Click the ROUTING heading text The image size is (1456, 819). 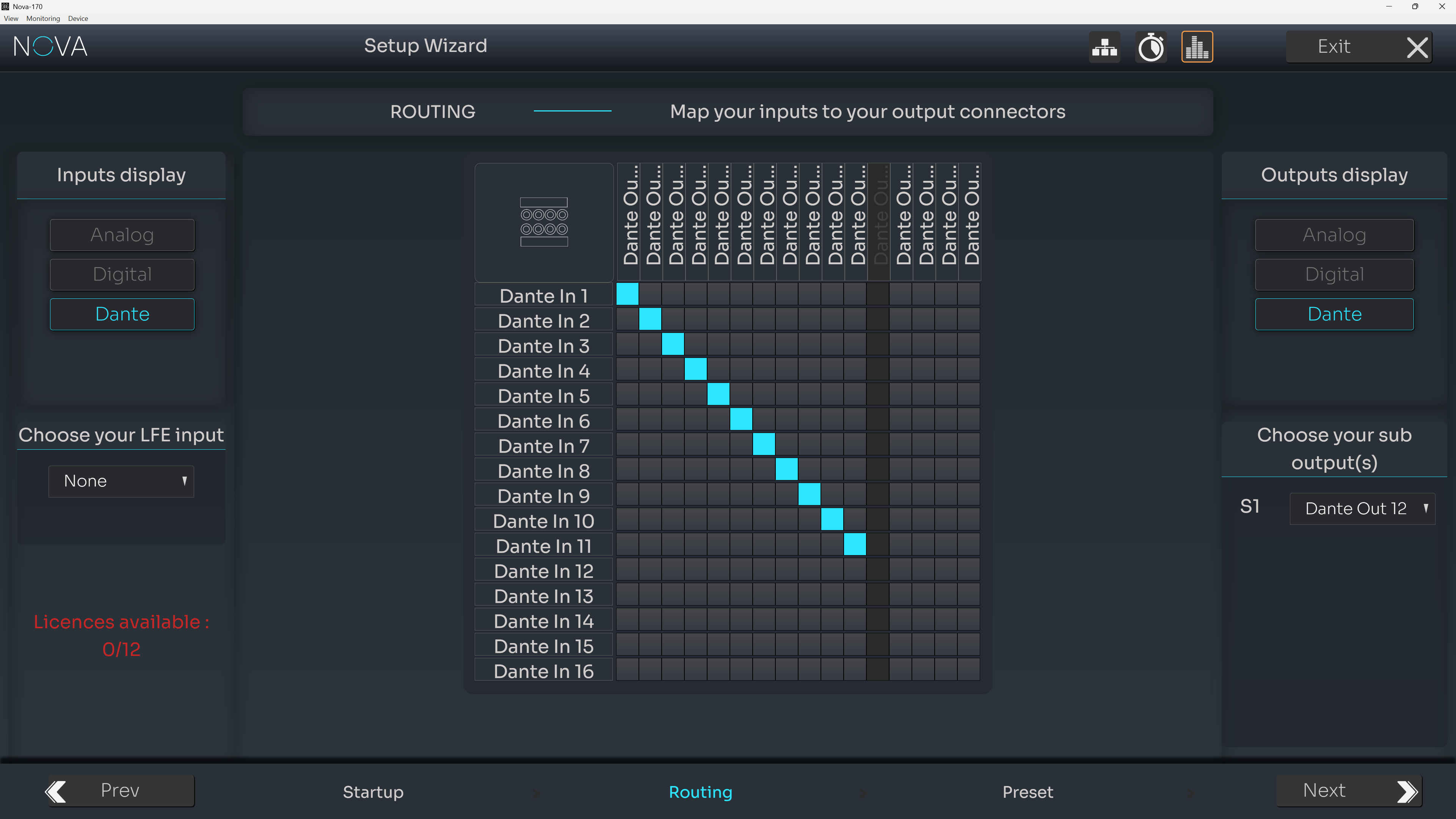coord(432,111)
